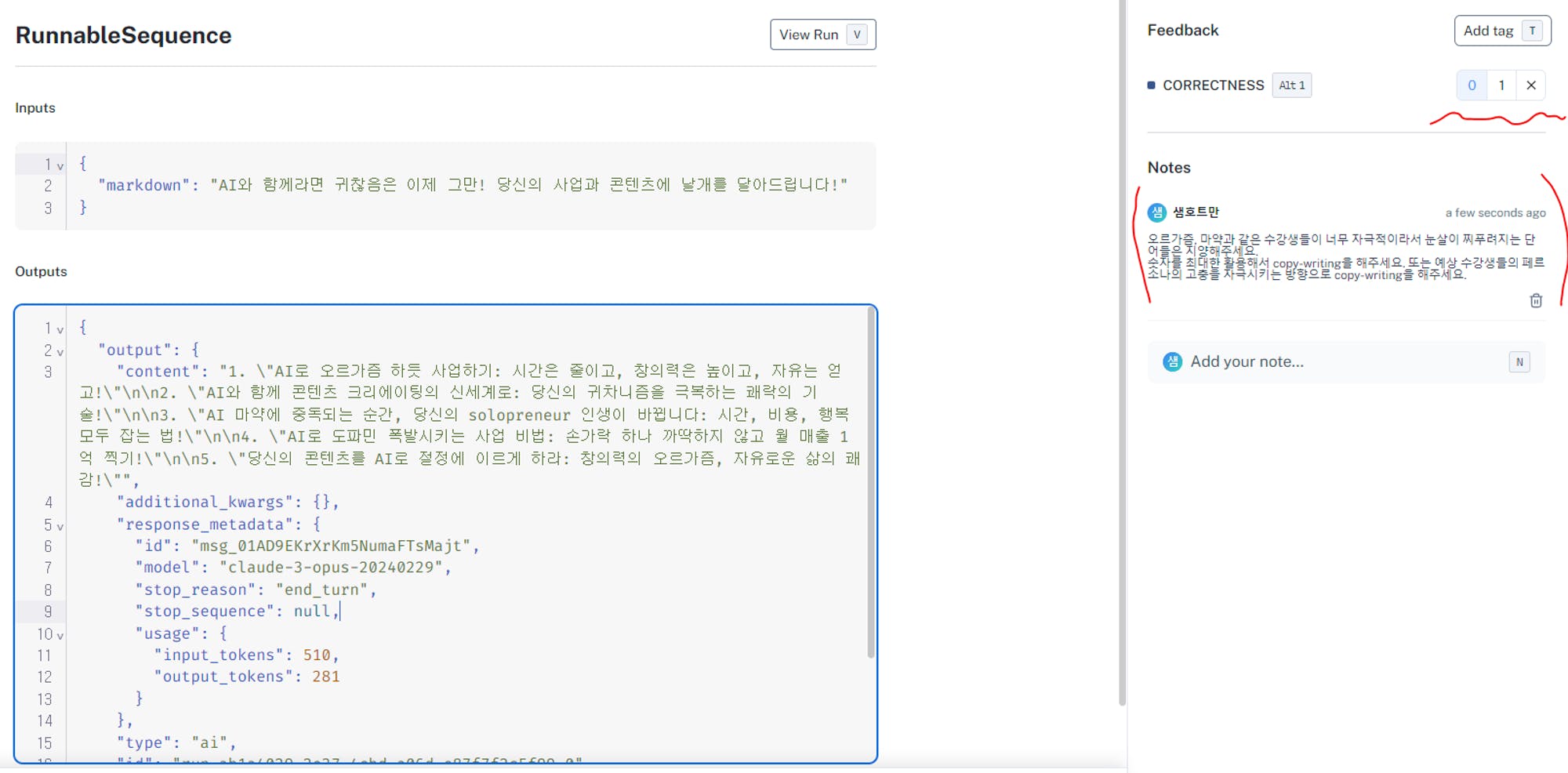The width and height of the screenshot is (1568, 773).
Task: Click the Notes heading
Action: click(x=1168, y=168)
